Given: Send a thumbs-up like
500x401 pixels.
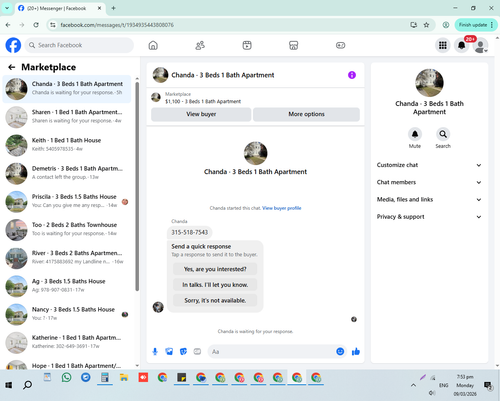Looking at the screenshot, I should click(356, 351).
